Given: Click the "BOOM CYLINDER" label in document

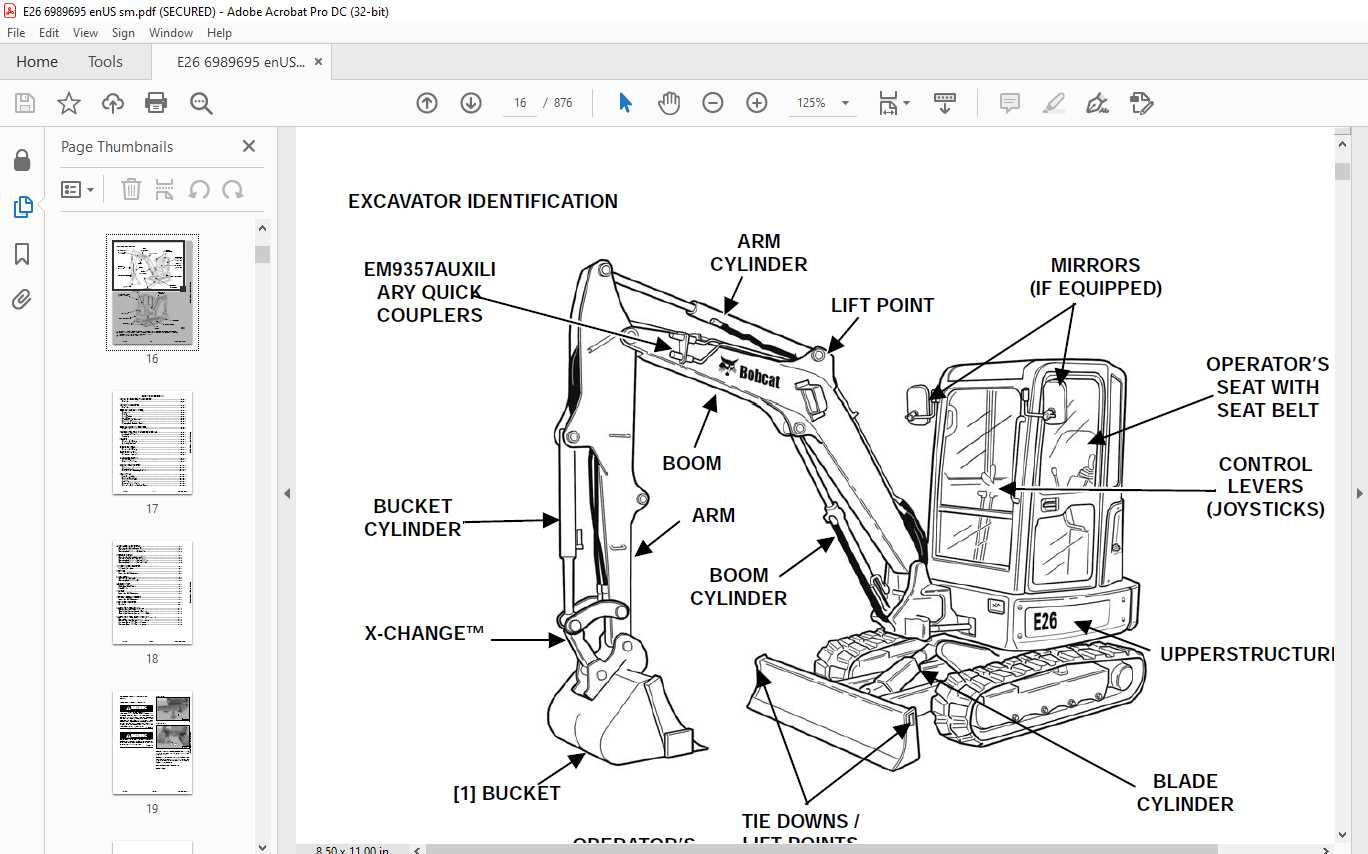Looking at the screenshot, I should click(739, 587).
